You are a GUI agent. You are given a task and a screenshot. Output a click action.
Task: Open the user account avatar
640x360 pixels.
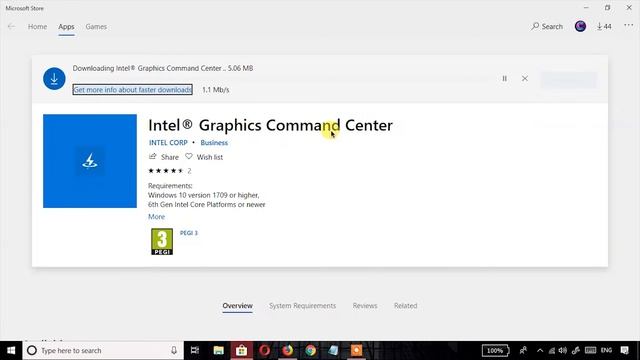[580, 27]
